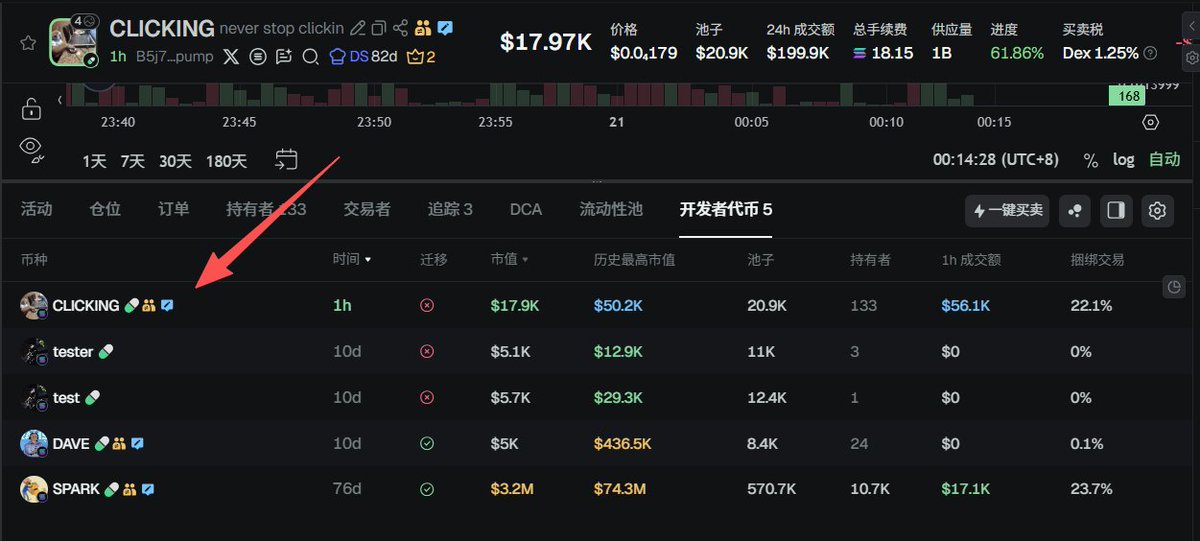
Task: Click the gold people icon in DAVE row
Action: tap(119, 443)
